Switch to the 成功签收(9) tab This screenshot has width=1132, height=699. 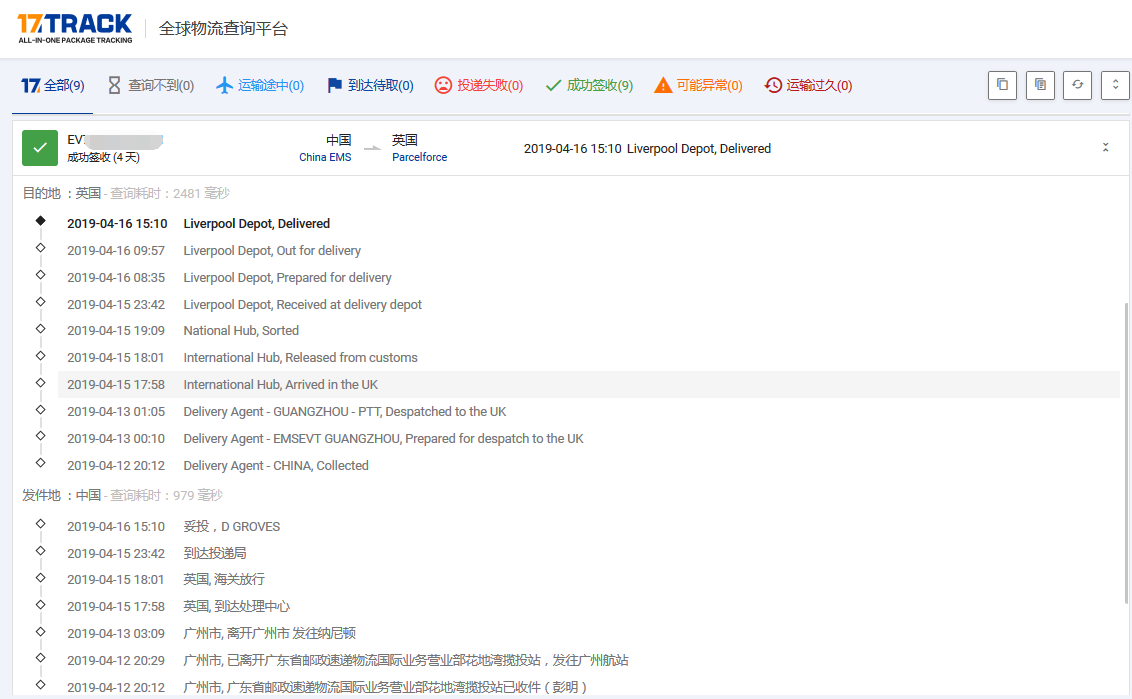(589, 86)
